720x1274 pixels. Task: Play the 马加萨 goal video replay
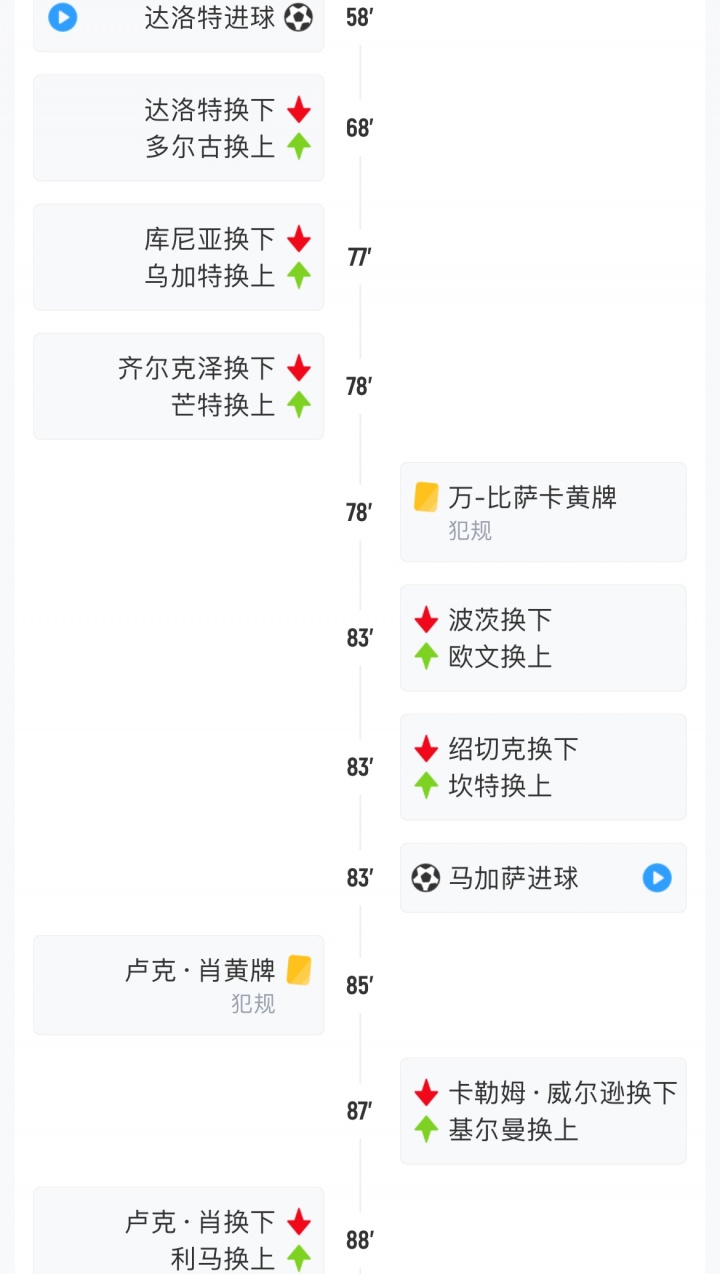656,878
